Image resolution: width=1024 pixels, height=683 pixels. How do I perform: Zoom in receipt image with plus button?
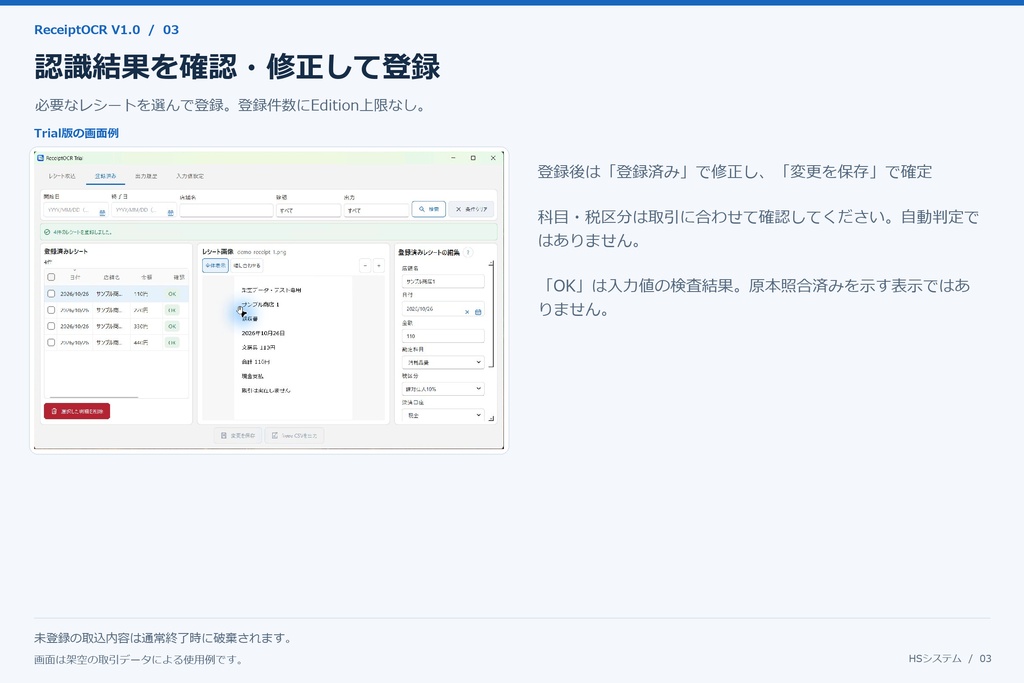click(379, 265)
